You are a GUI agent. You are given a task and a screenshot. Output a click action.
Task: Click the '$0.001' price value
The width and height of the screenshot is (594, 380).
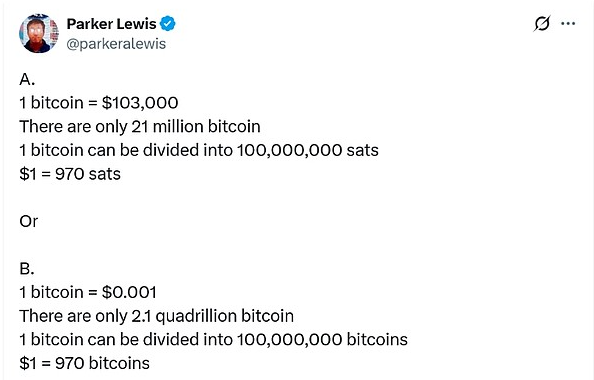pos(129,292)
